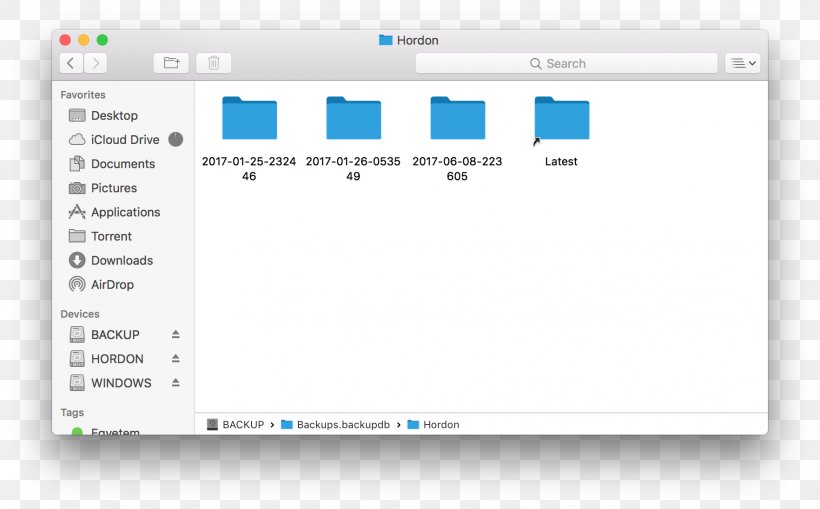Eject the WINDOWS drive

tap(176, 383)
